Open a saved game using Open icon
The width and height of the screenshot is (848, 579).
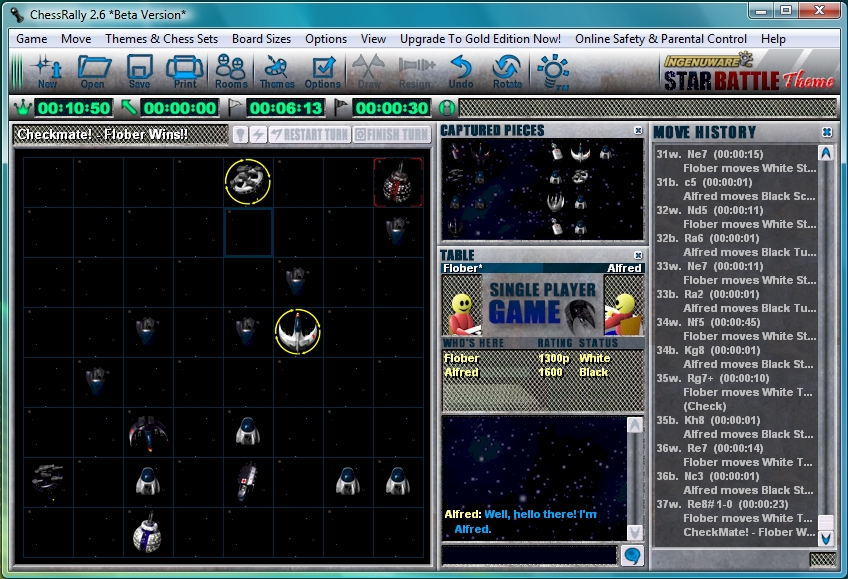tap(93, 71)
